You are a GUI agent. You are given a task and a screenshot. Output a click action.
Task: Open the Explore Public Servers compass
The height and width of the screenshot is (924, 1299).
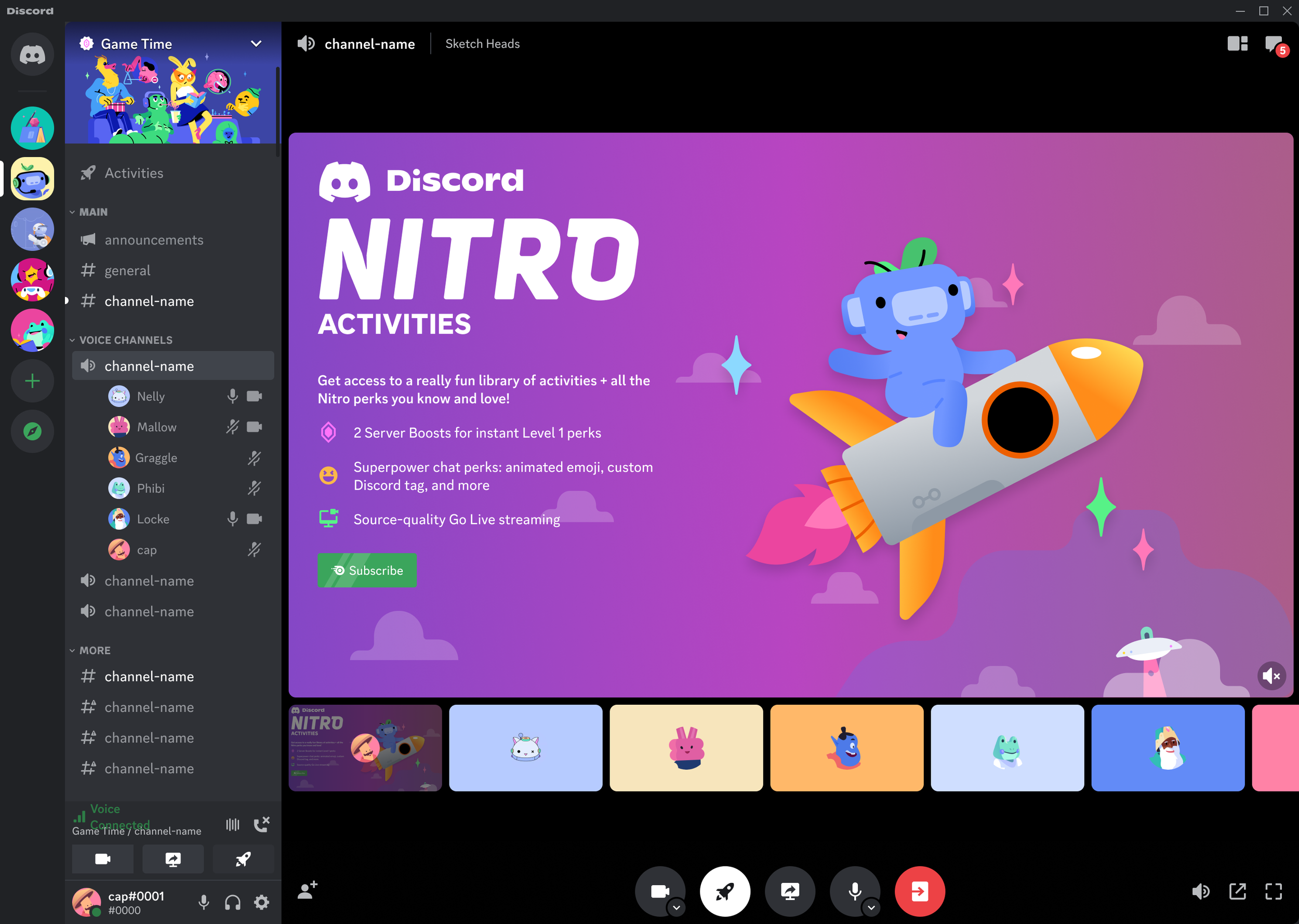point(32,431)
